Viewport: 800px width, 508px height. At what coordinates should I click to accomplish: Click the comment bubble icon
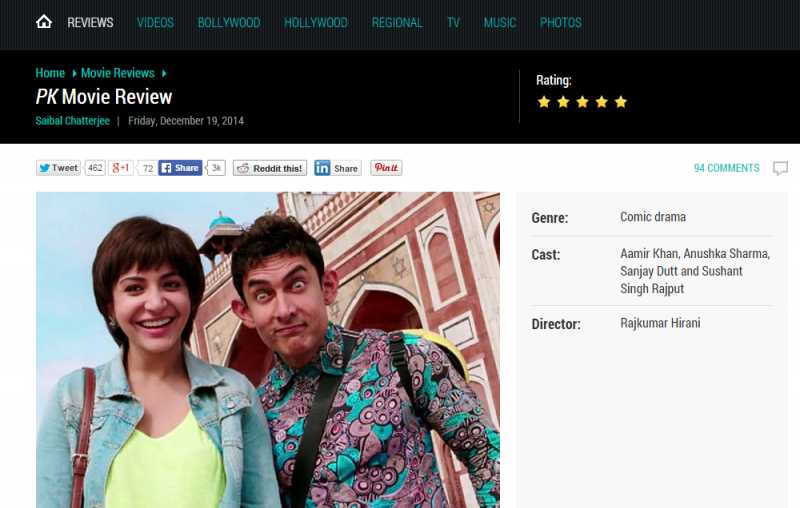(780, 168)
